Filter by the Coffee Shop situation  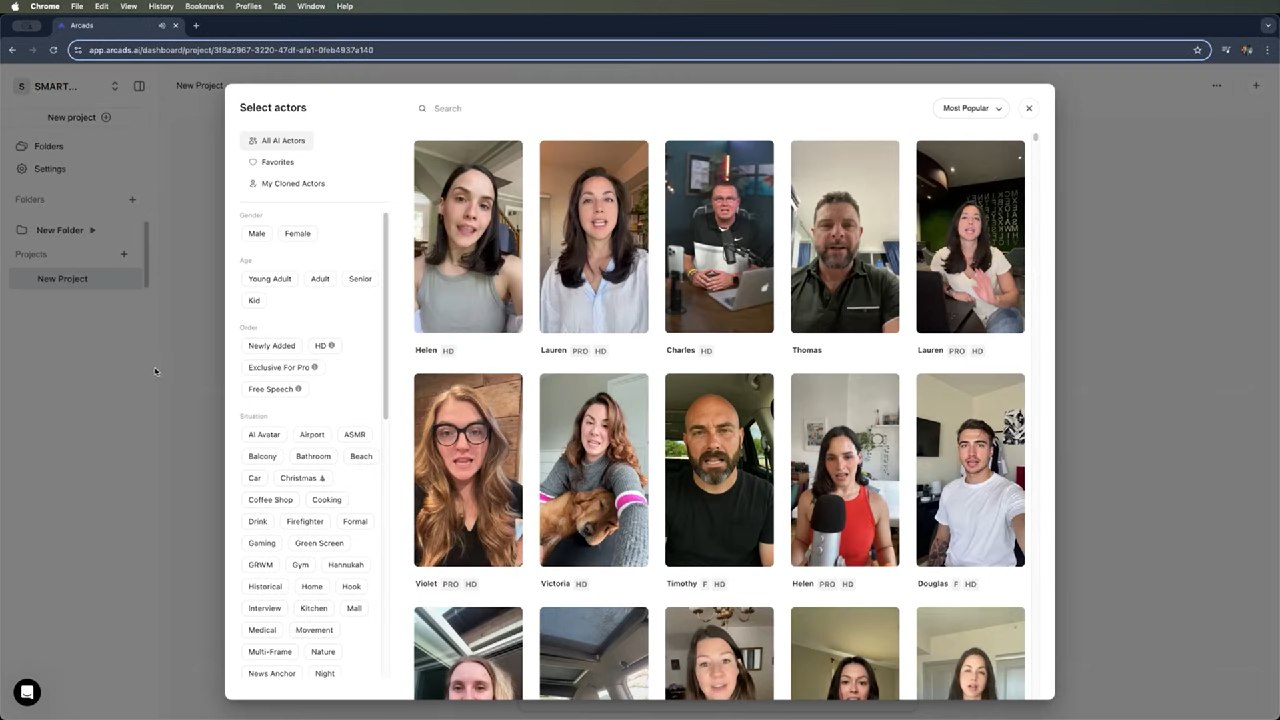[271, 500]
